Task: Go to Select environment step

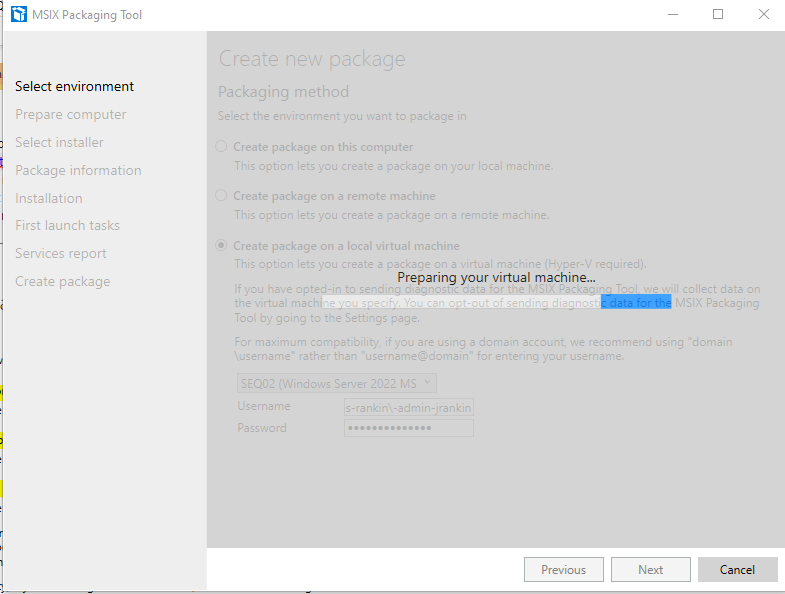Action: 74,87
